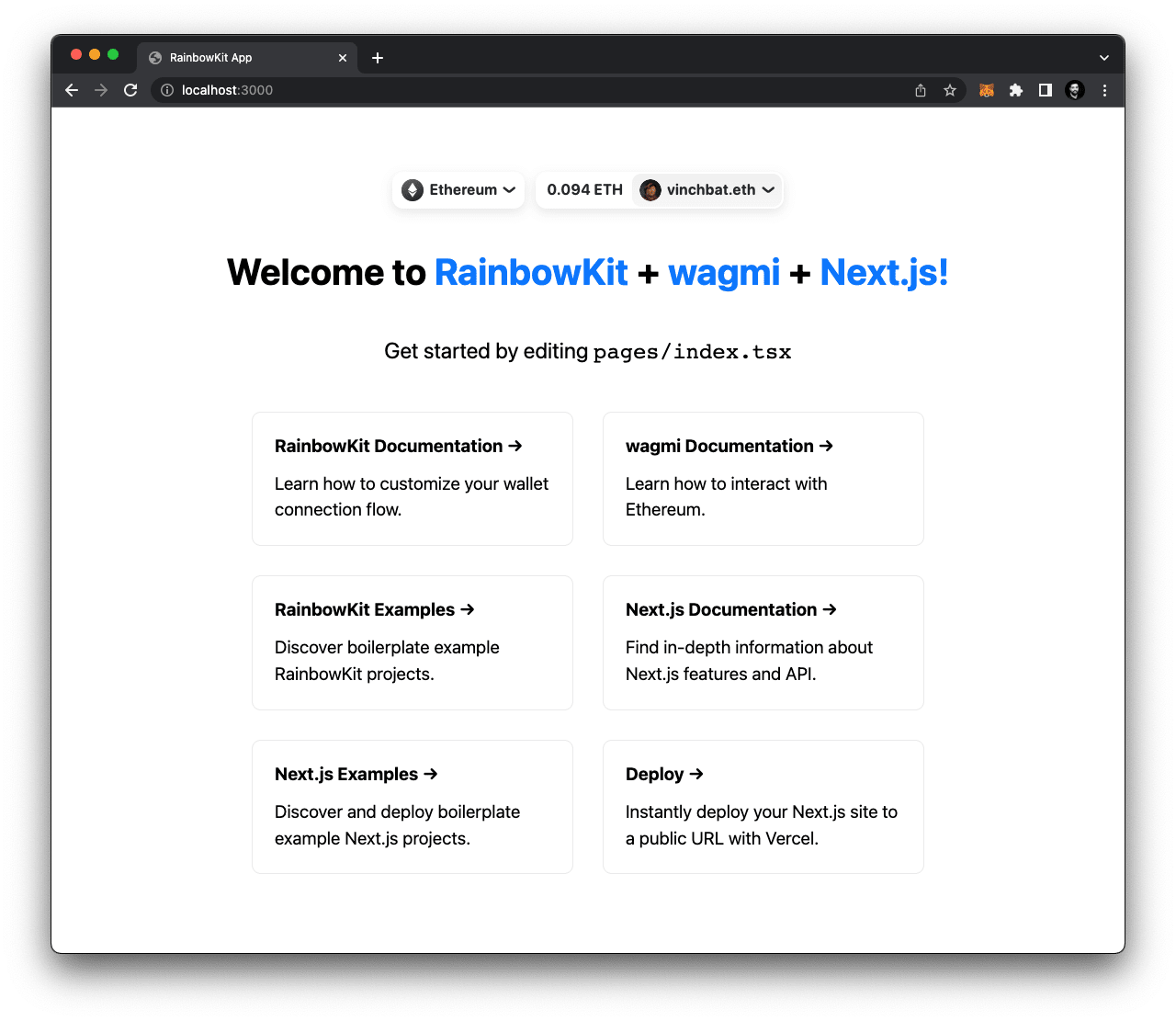
Task: Click the Ethereum logo icon in chain button
Action: coord(413,190)
